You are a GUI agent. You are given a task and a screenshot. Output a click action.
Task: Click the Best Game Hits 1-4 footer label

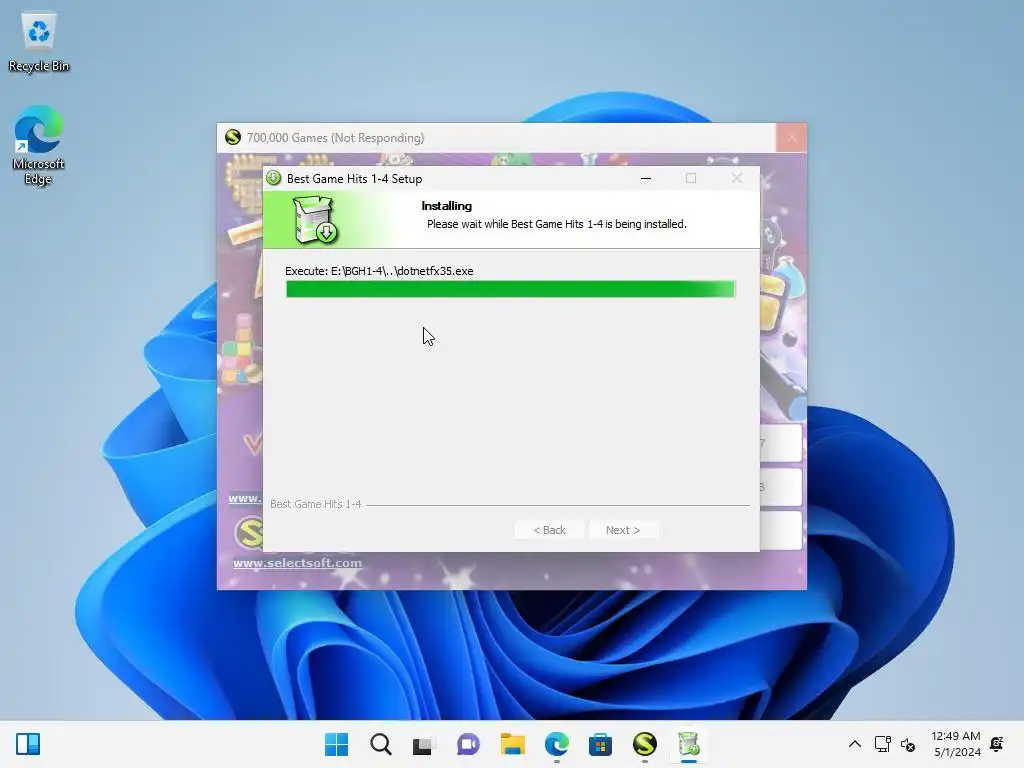coord(315,504)
